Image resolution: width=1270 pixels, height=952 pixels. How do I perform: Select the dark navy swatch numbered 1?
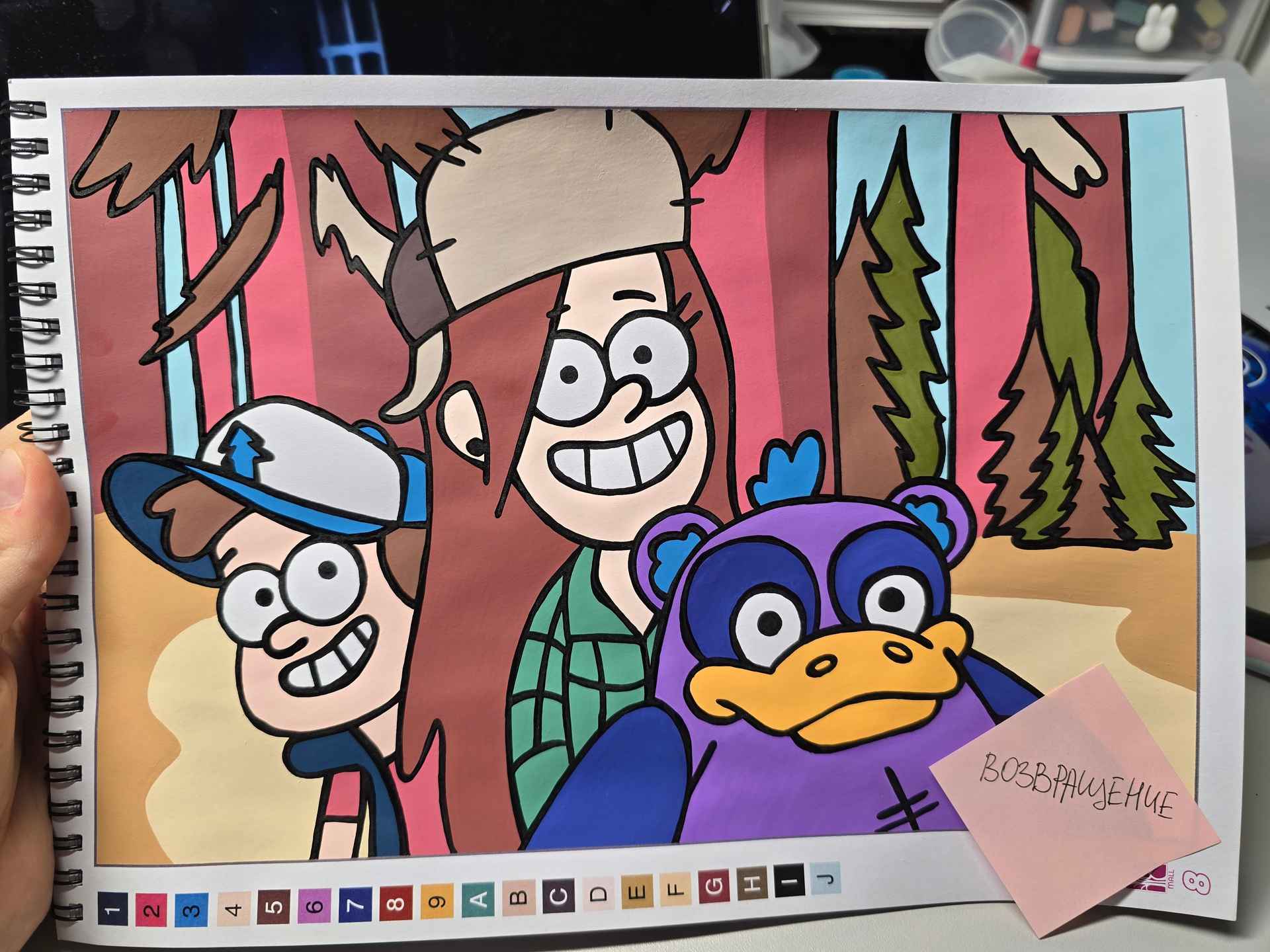pos(113,909)
